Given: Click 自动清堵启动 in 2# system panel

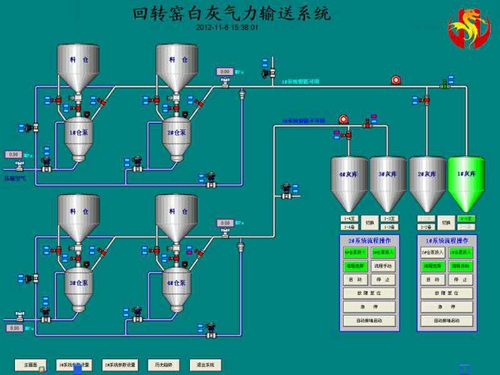Looking at the screenshot, I should [369, 321].
